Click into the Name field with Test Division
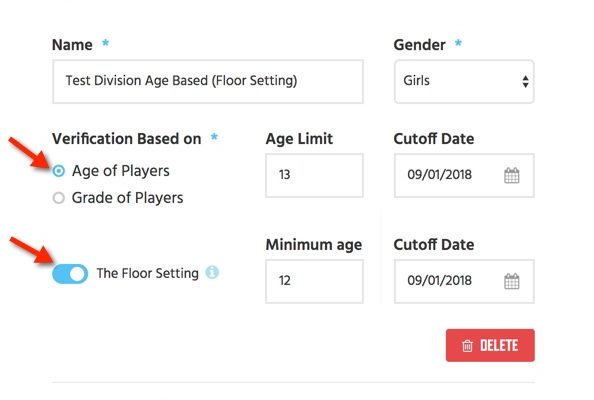This screenshot has width=594, height=400. click(x=208, y=81)
